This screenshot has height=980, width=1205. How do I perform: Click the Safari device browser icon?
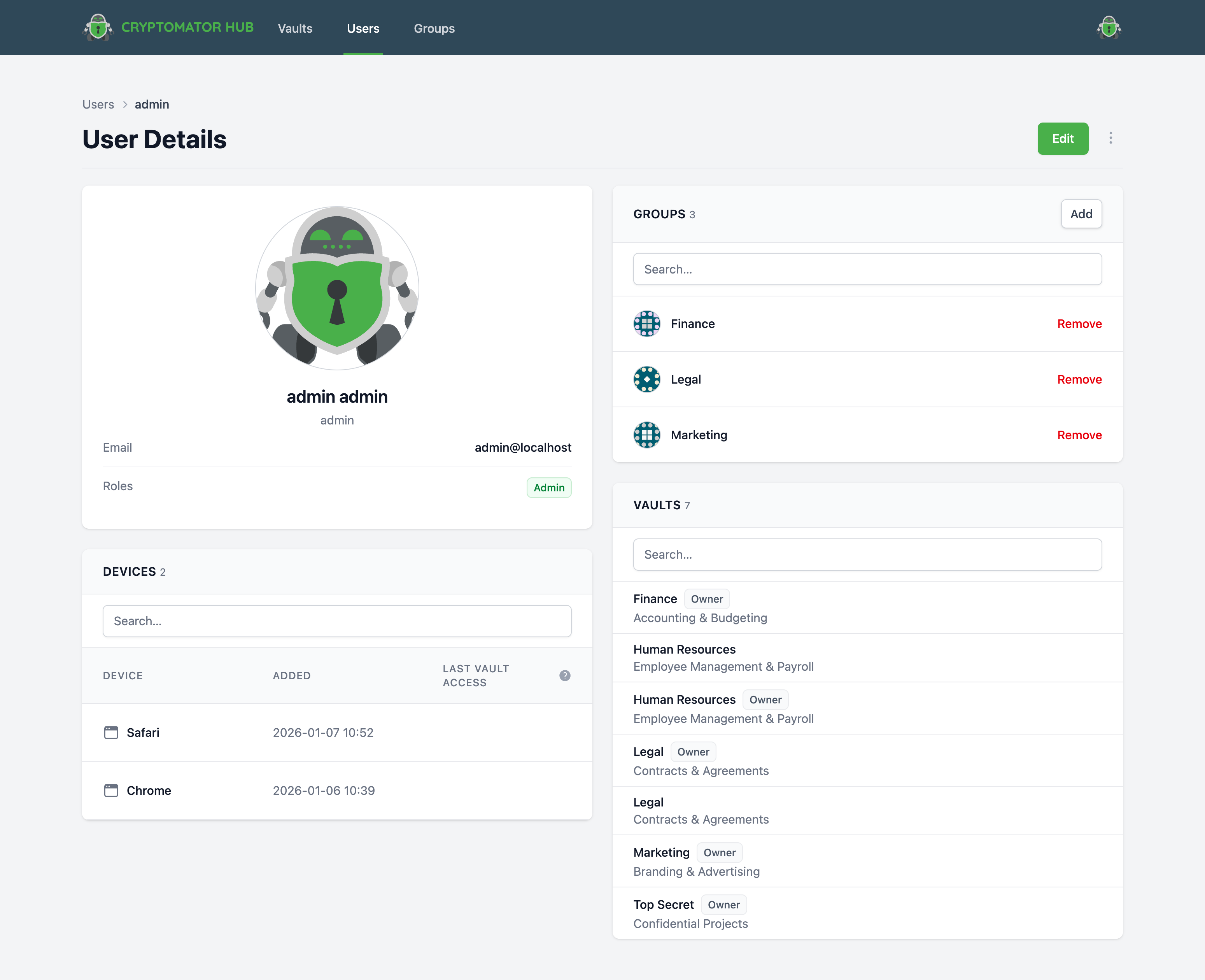111,733
